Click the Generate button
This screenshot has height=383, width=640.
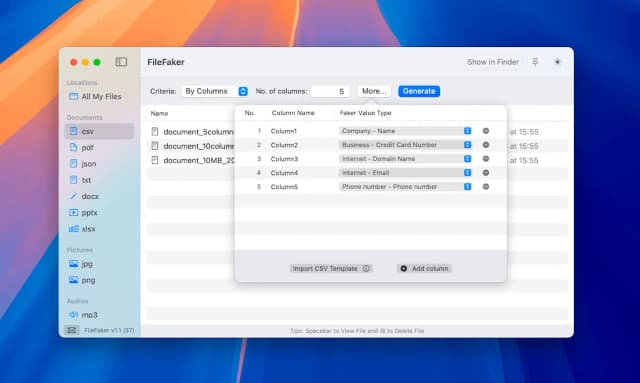[419, 91]
